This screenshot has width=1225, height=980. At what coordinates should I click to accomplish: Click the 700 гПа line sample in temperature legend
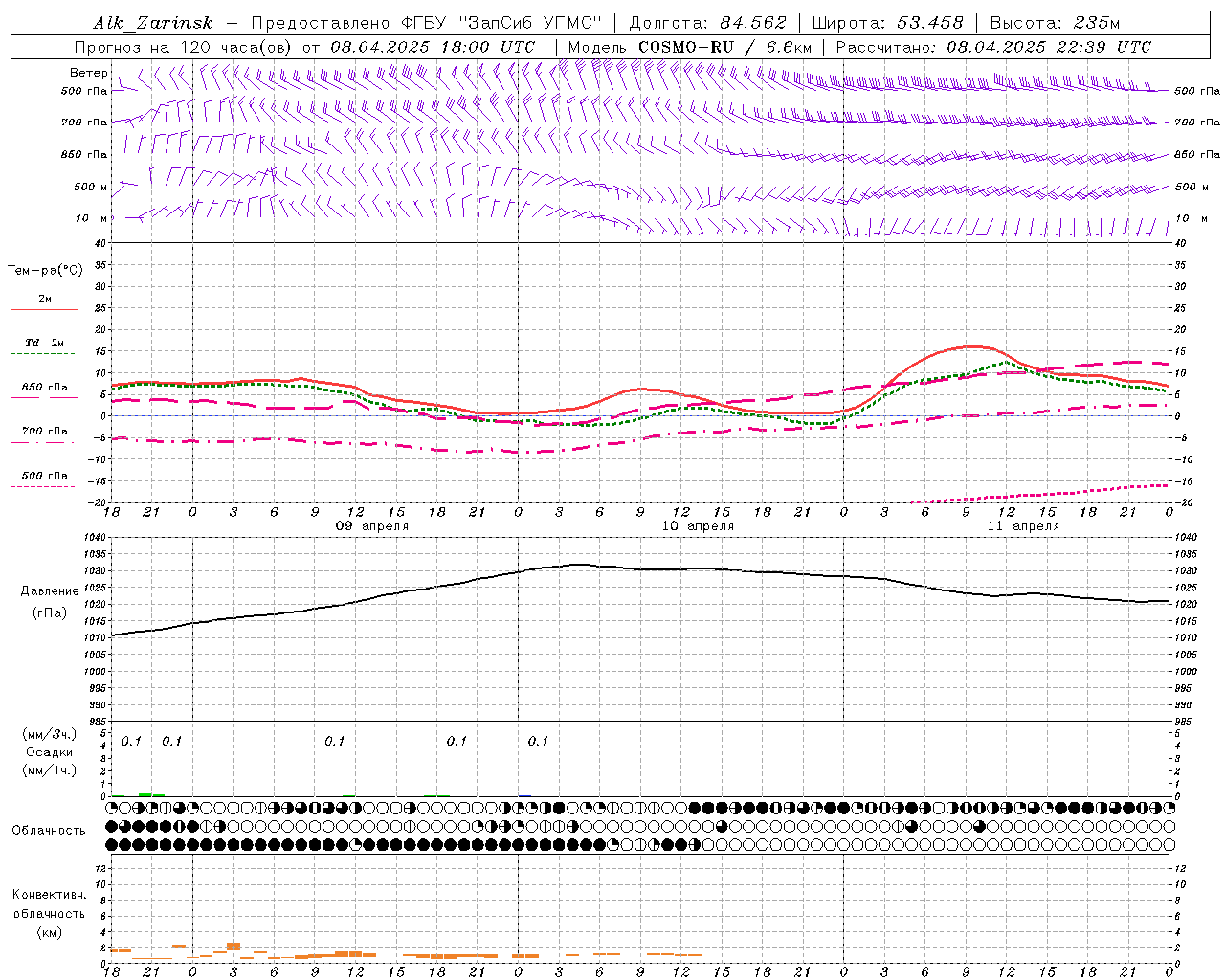point(44,441)
